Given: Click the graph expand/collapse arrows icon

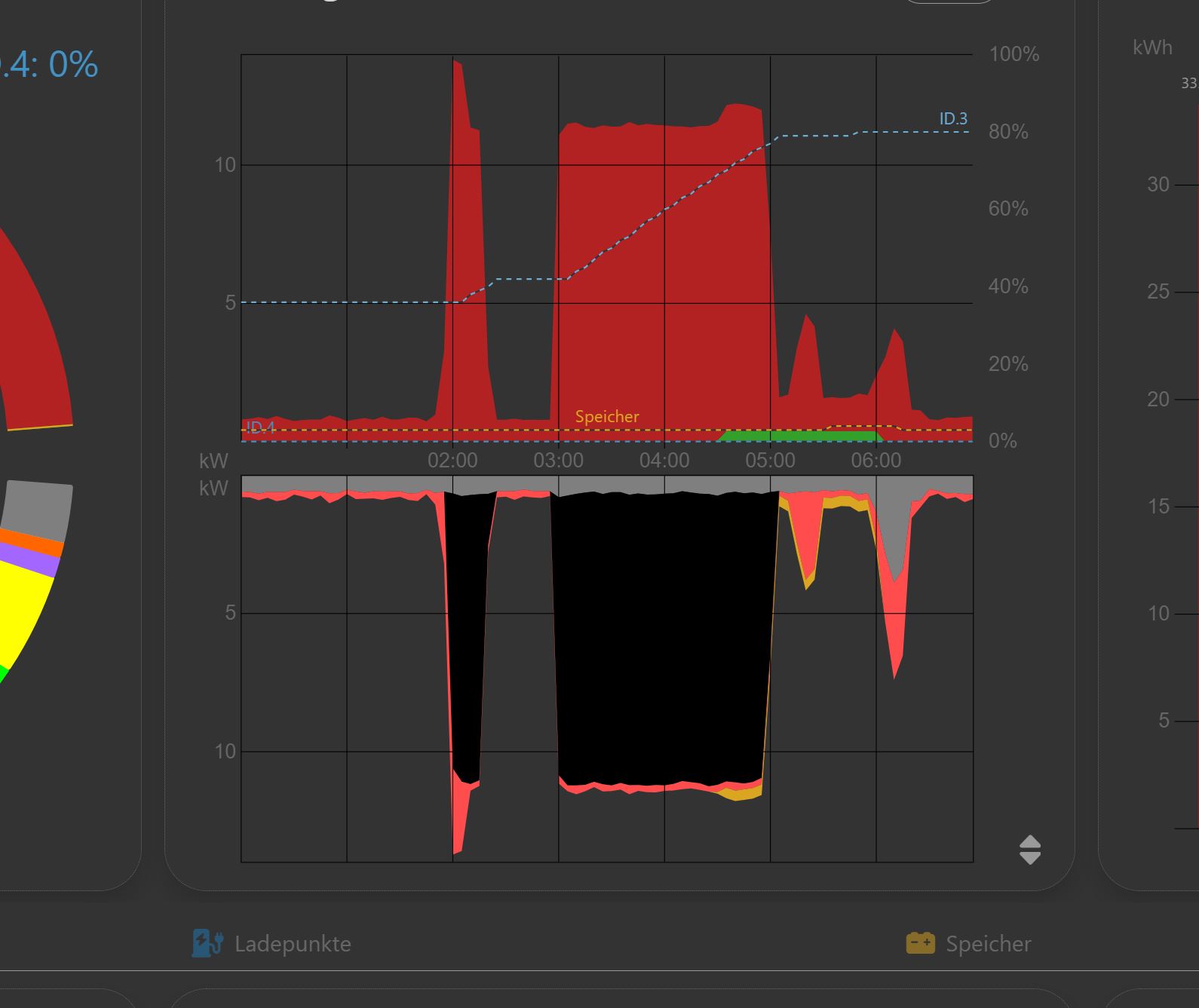Looking at the screenshot, I should tap(1029, 850).
